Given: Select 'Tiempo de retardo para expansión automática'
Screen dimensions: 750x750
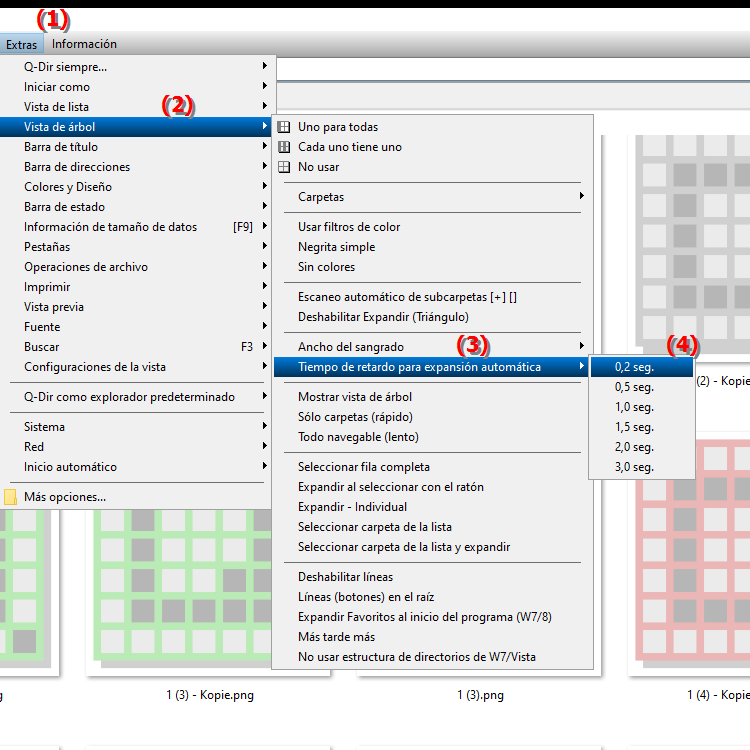Looking at the screenshot, I should click(432, 367).
